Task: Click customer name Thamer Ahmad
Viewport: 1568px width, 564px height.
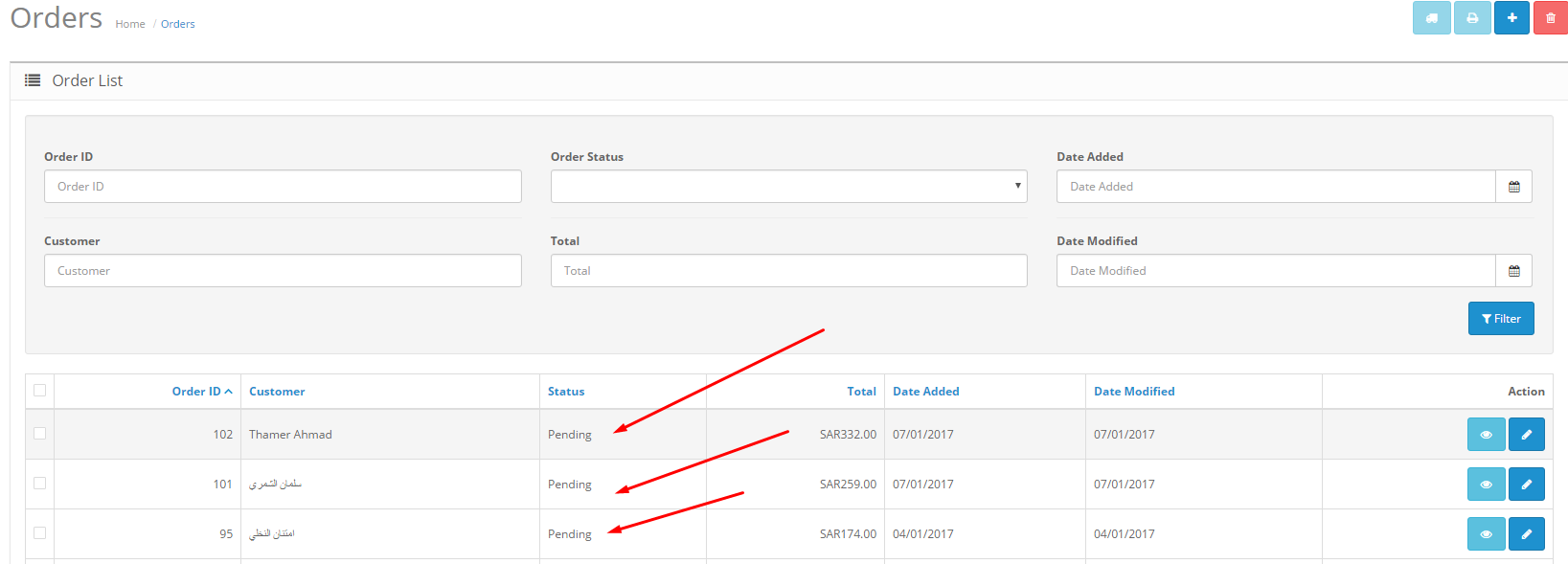Action: (290, 435)
